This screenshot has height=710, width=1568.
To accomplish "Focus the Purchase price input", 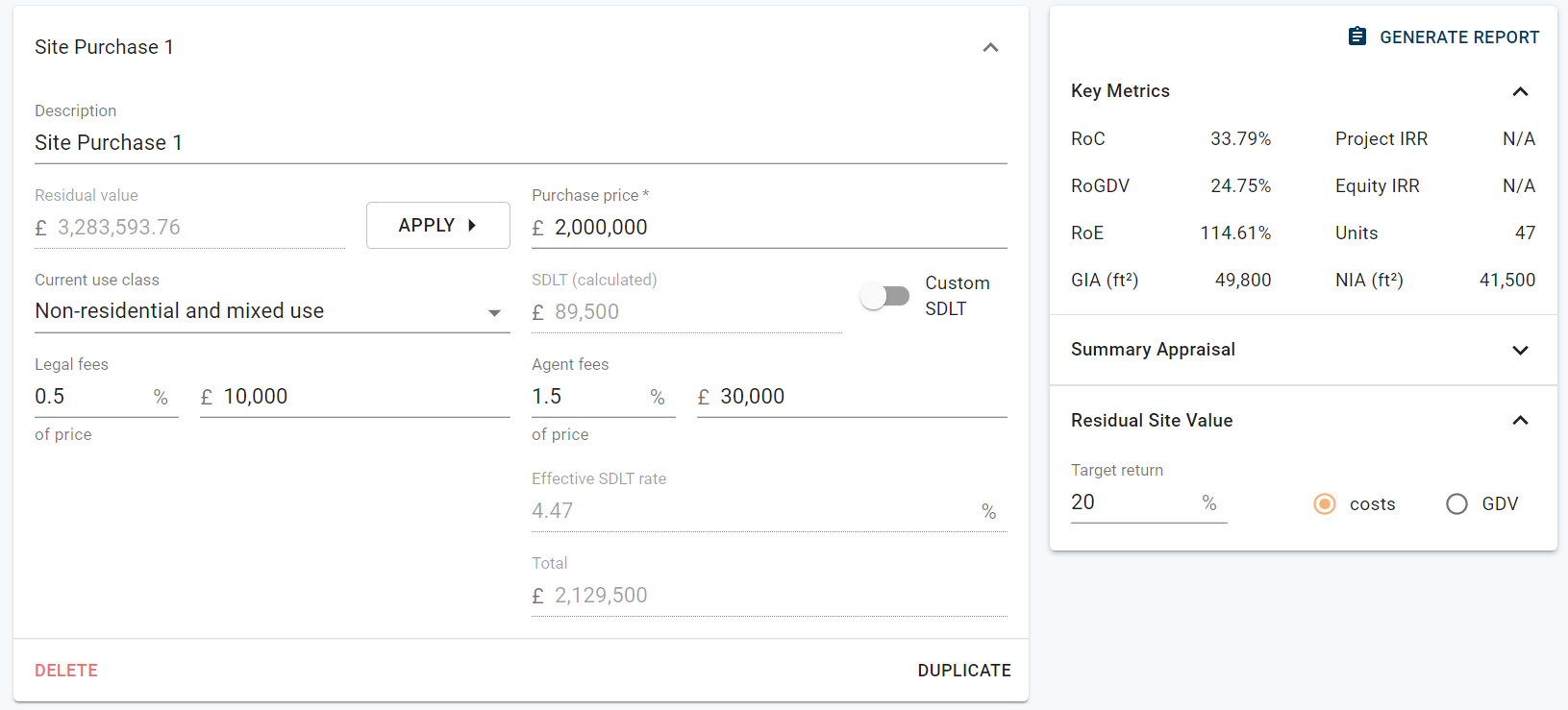I will (x=777, y=228).
